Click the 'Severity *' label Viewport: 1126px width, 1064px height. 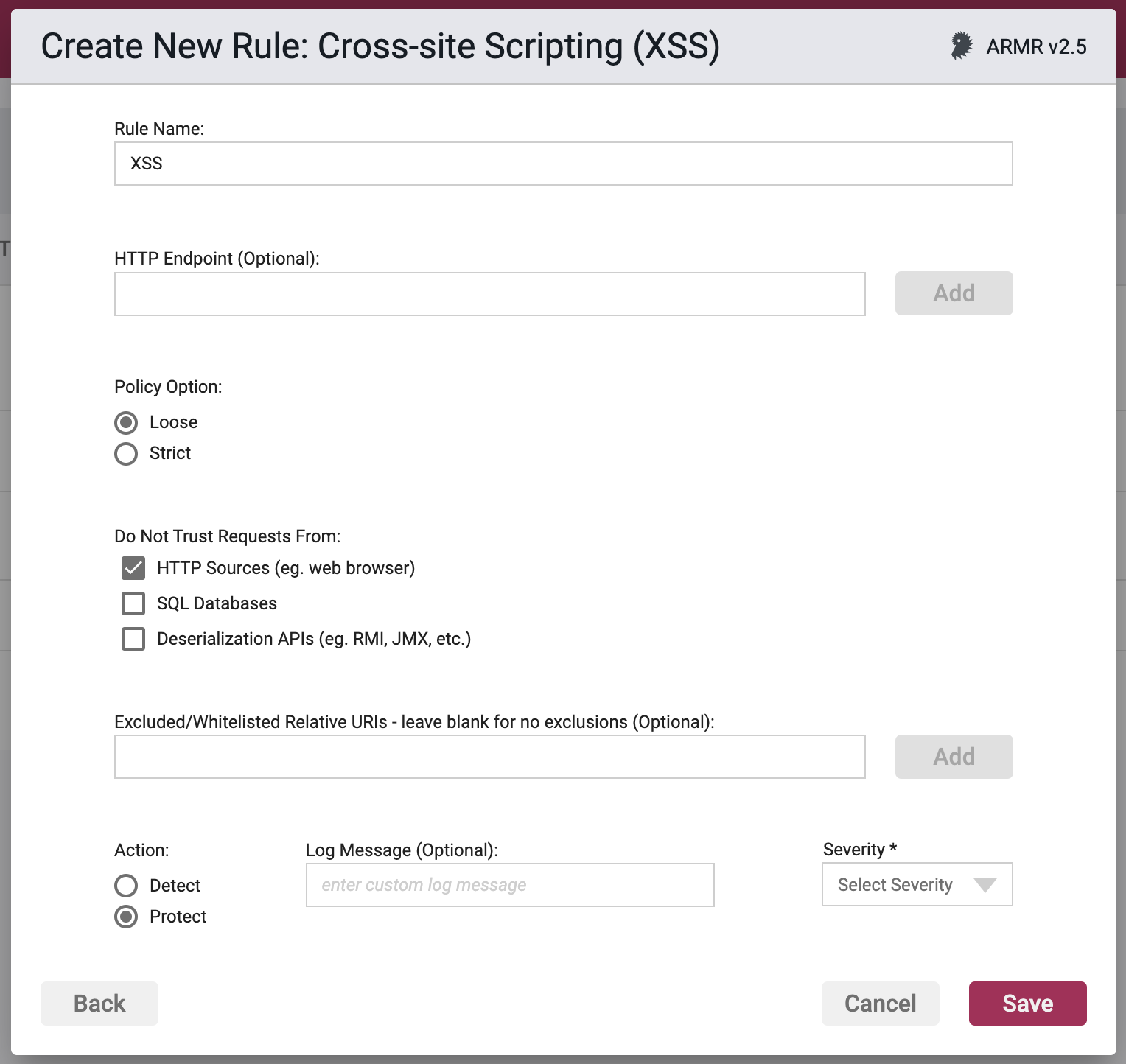click(x=860, y=850)
